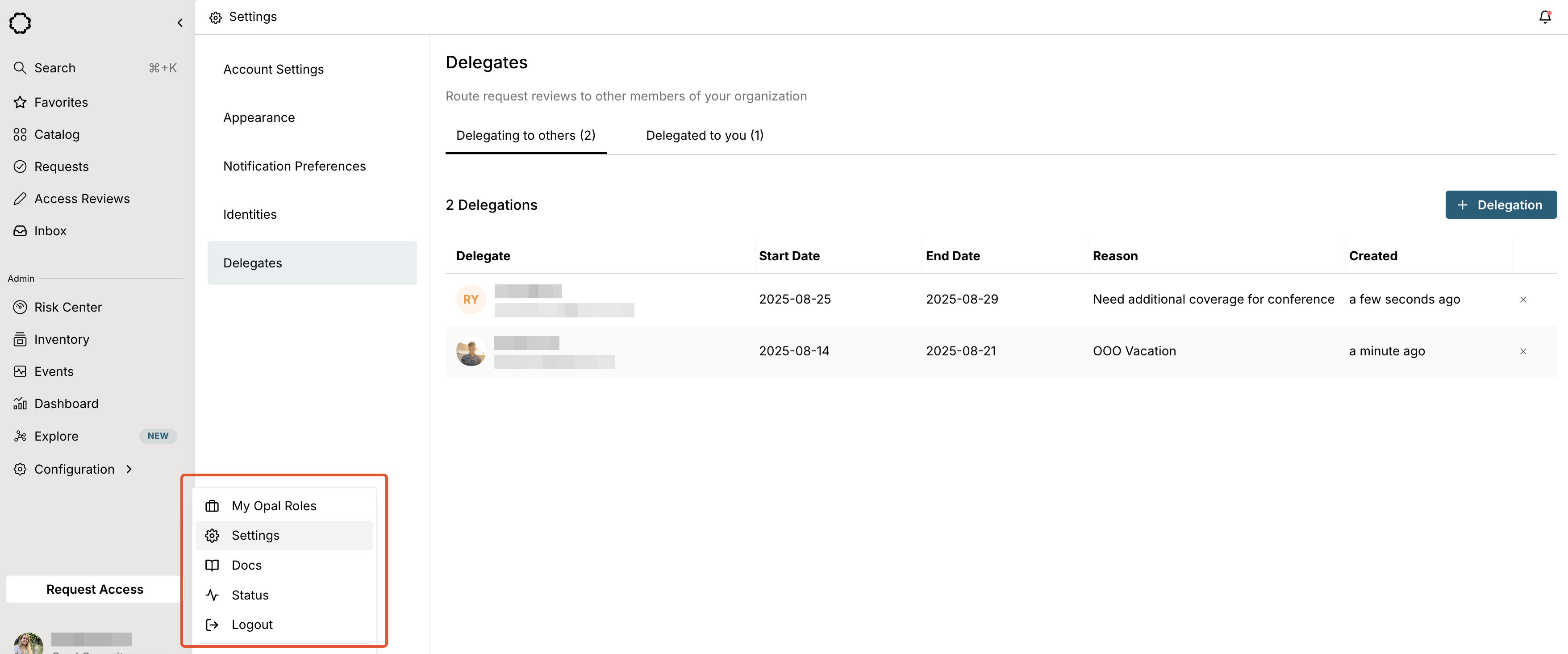Click the add Delegation button
This screenshot has height=654, width=1568.
pos(1501,205)
